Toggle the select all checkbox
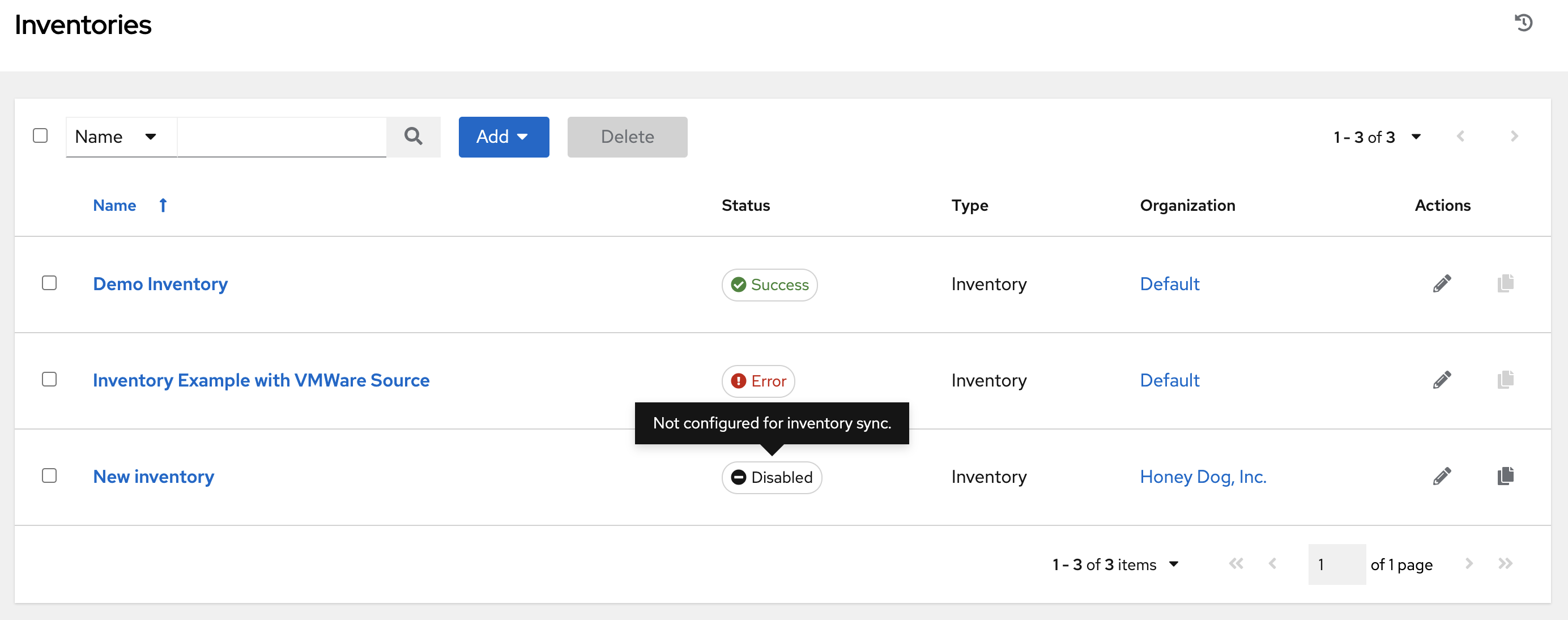Screen dimensions: 1568x620 point(40,136)
